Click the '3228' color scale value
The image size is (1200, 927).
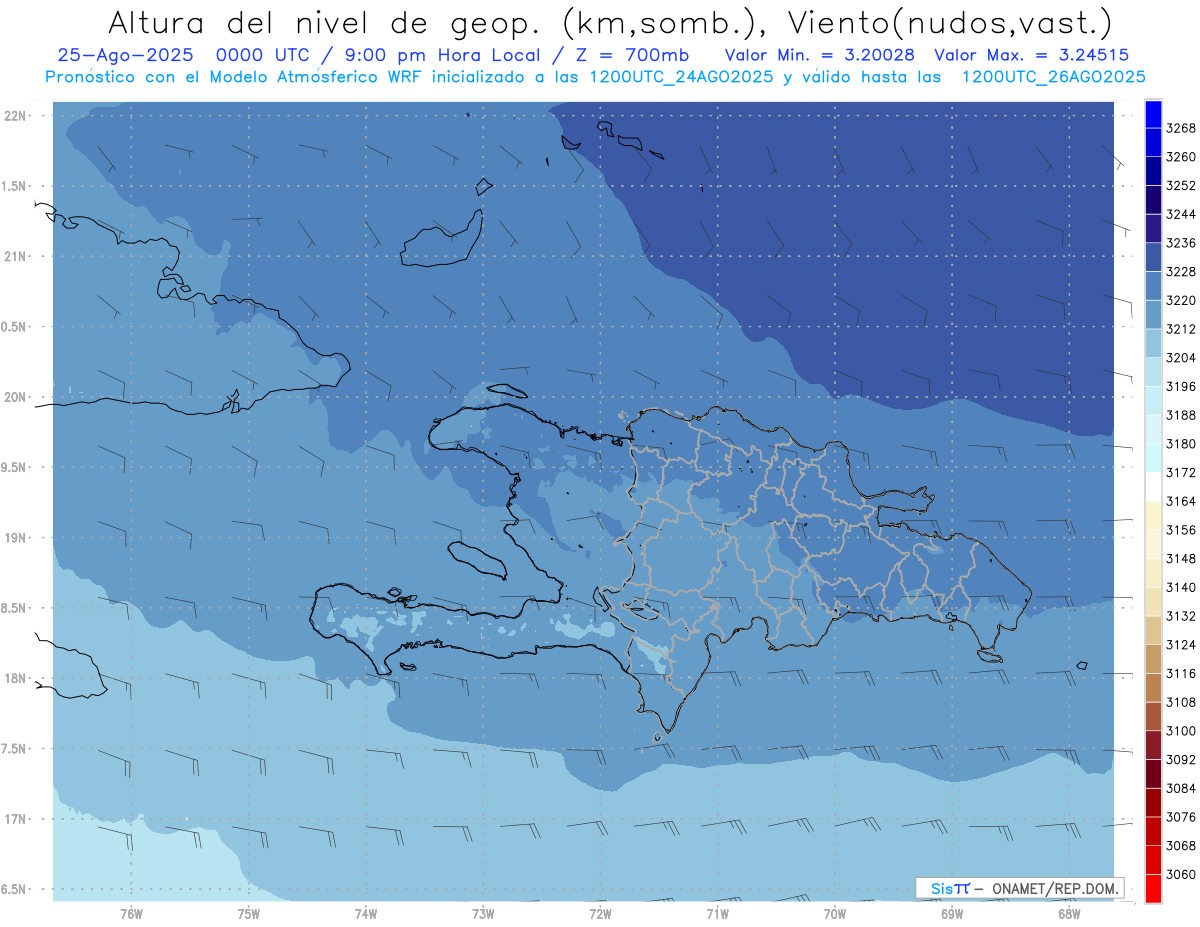1181,272
